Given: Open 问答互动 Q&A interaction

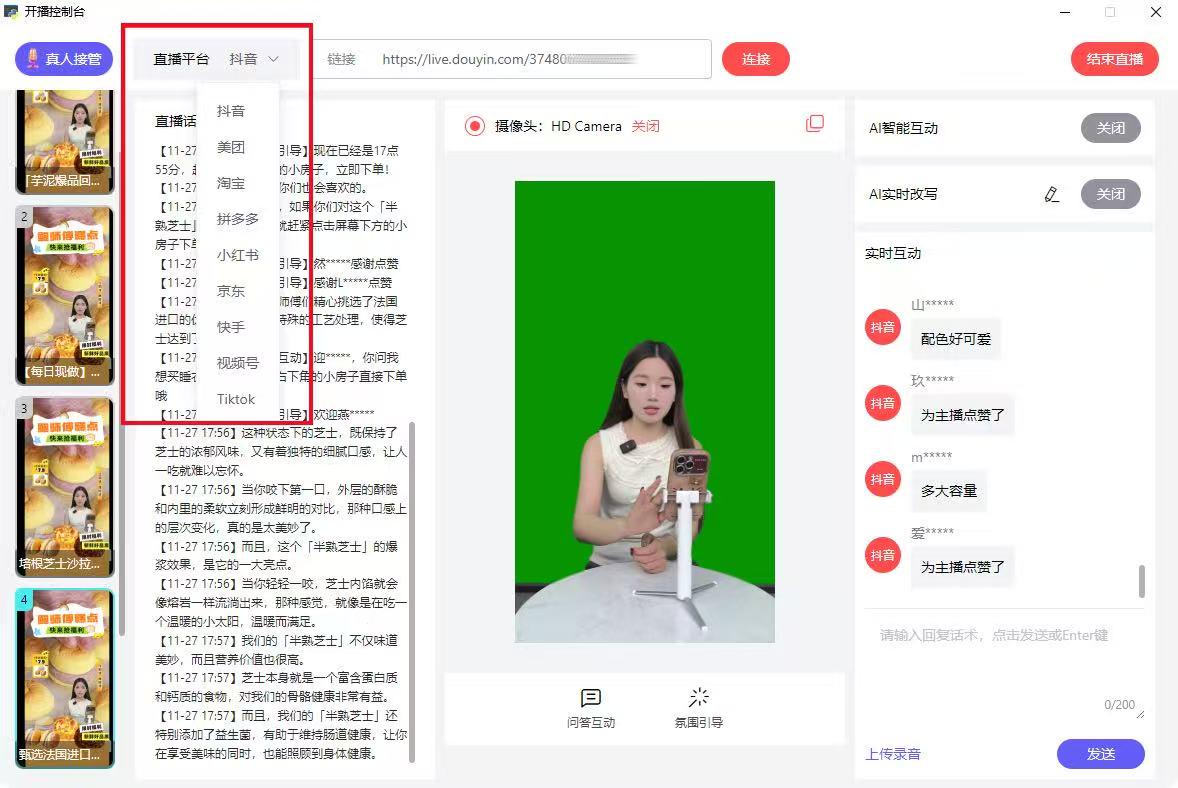Looking at the screenshot, I should [x=591, y=708].
